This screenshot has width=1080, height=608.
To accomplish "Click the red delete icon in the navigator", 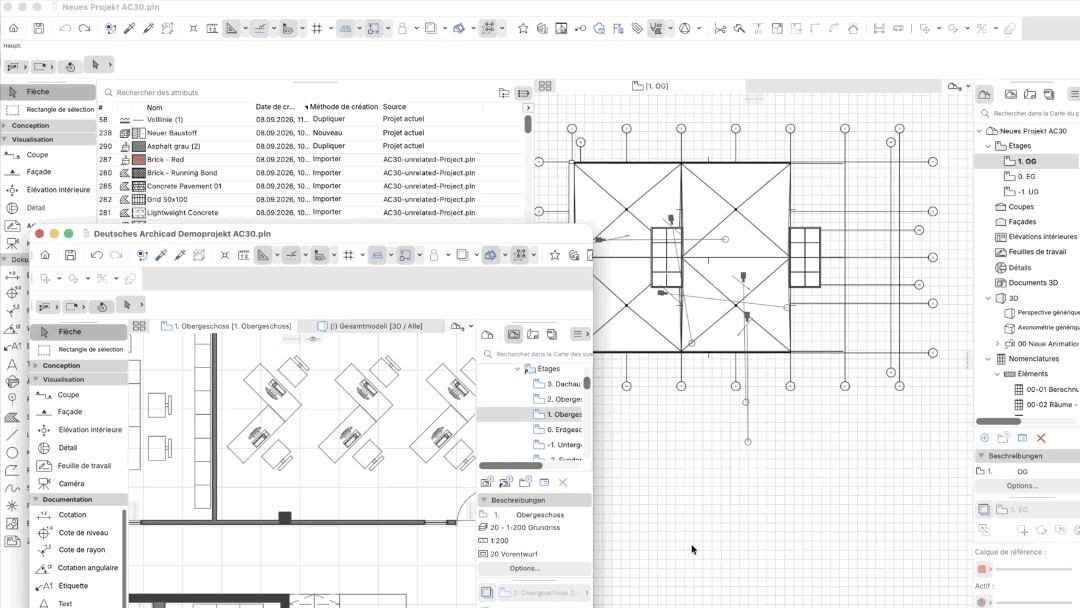I will point(1041,438).
